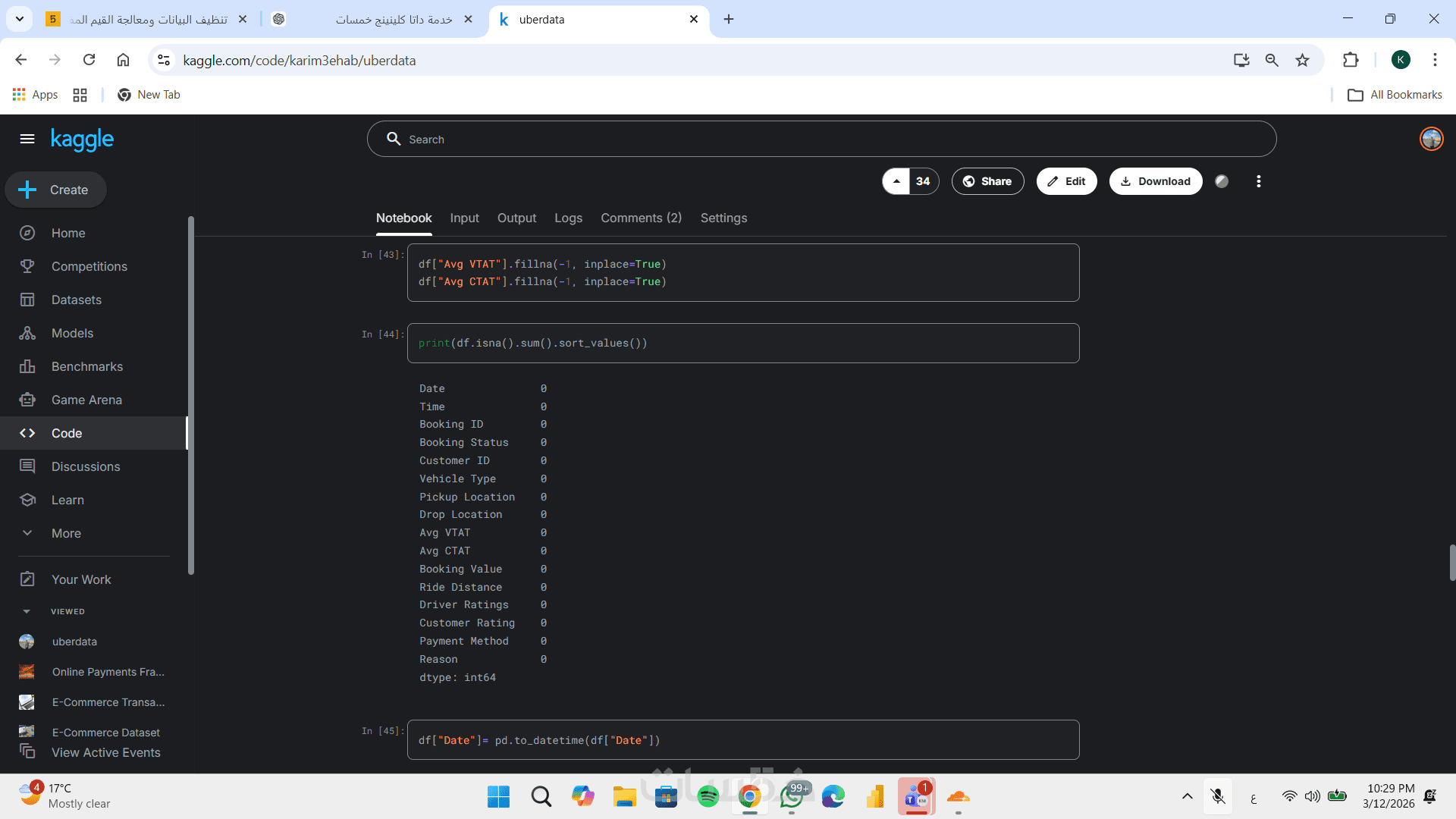Click the Download button
The width and height of the screenshot is (1456, 819).
[x=1155, y=181]
